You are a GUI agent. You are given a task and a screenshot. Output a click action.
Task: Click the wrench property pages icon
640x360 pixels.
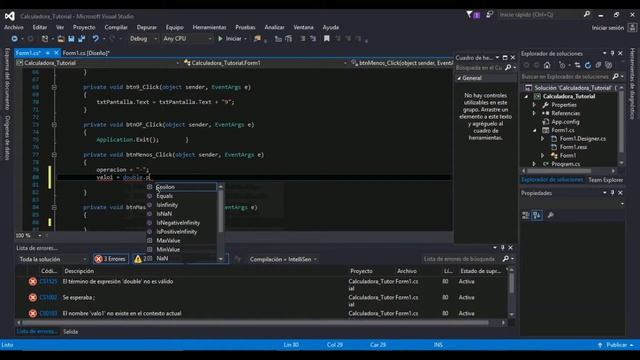tap(551, 215)
